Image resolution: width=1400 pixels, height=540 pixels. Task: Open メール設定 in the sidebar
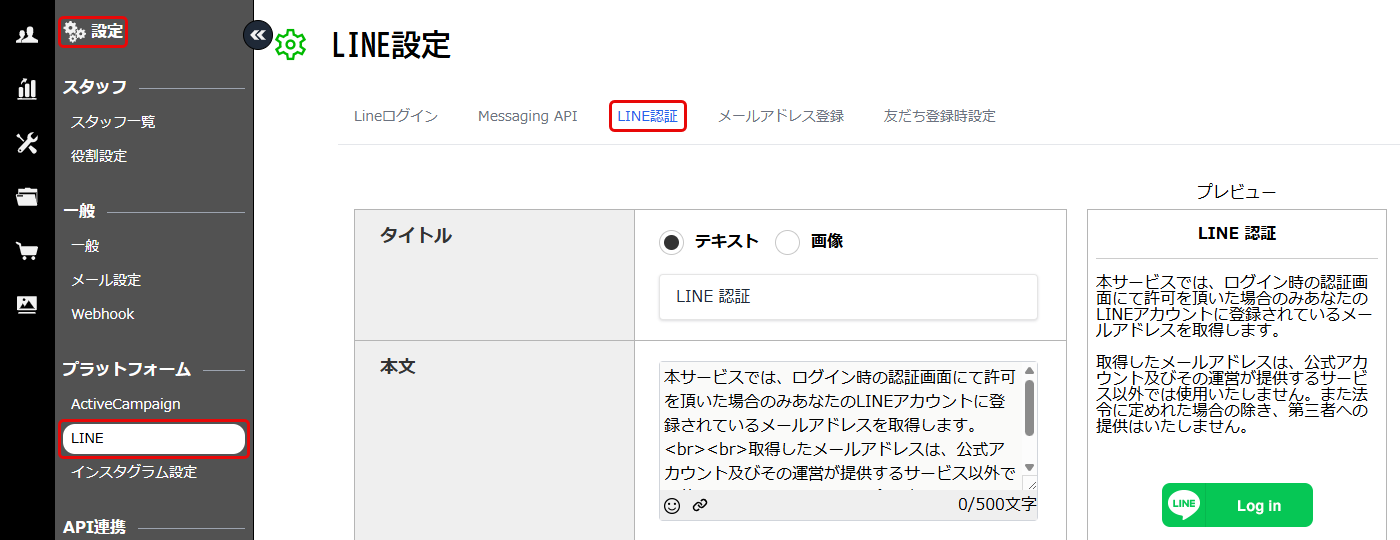tap(106, 280)
